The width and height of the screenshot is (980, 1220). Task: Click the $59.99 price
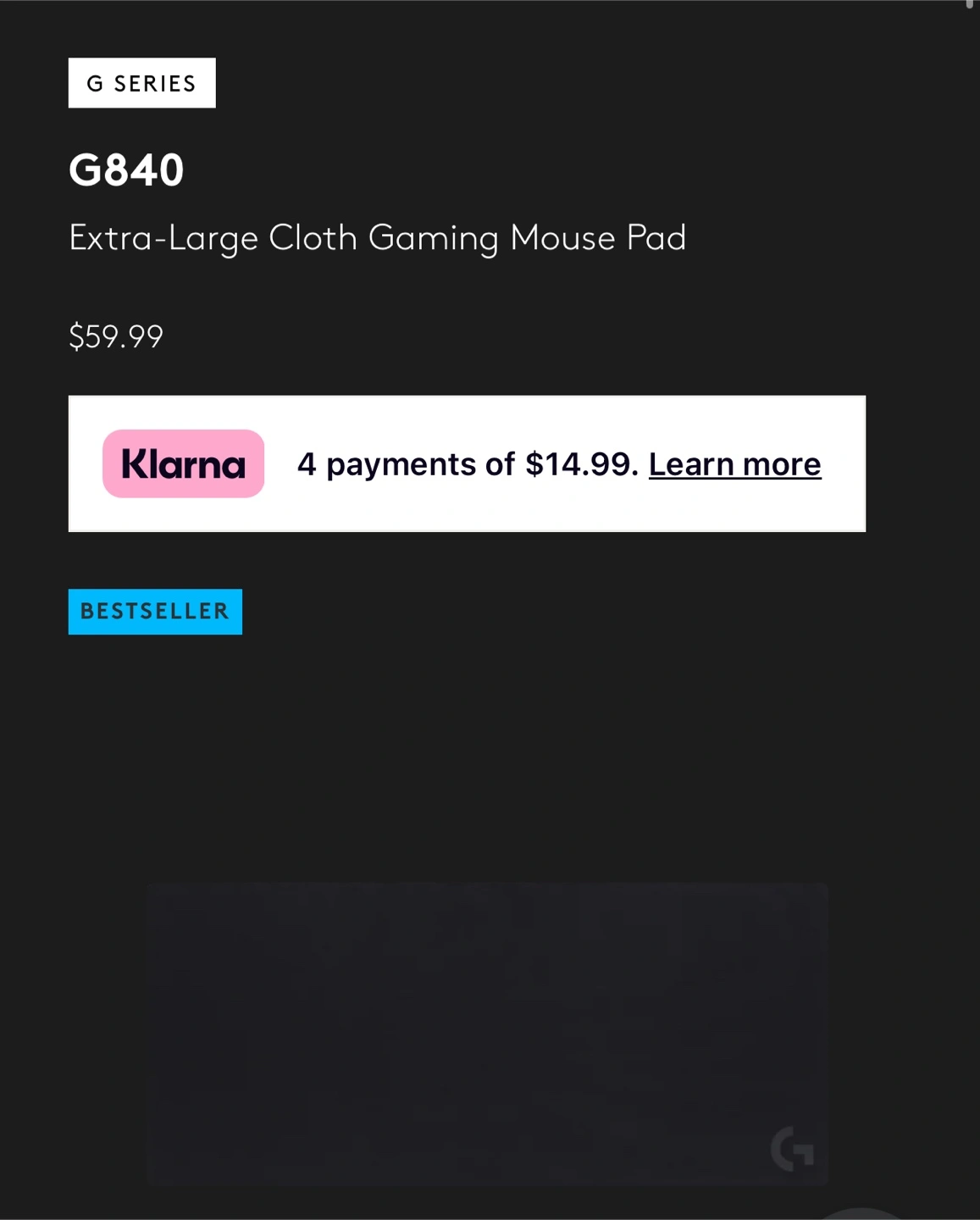tap(116, 336)
